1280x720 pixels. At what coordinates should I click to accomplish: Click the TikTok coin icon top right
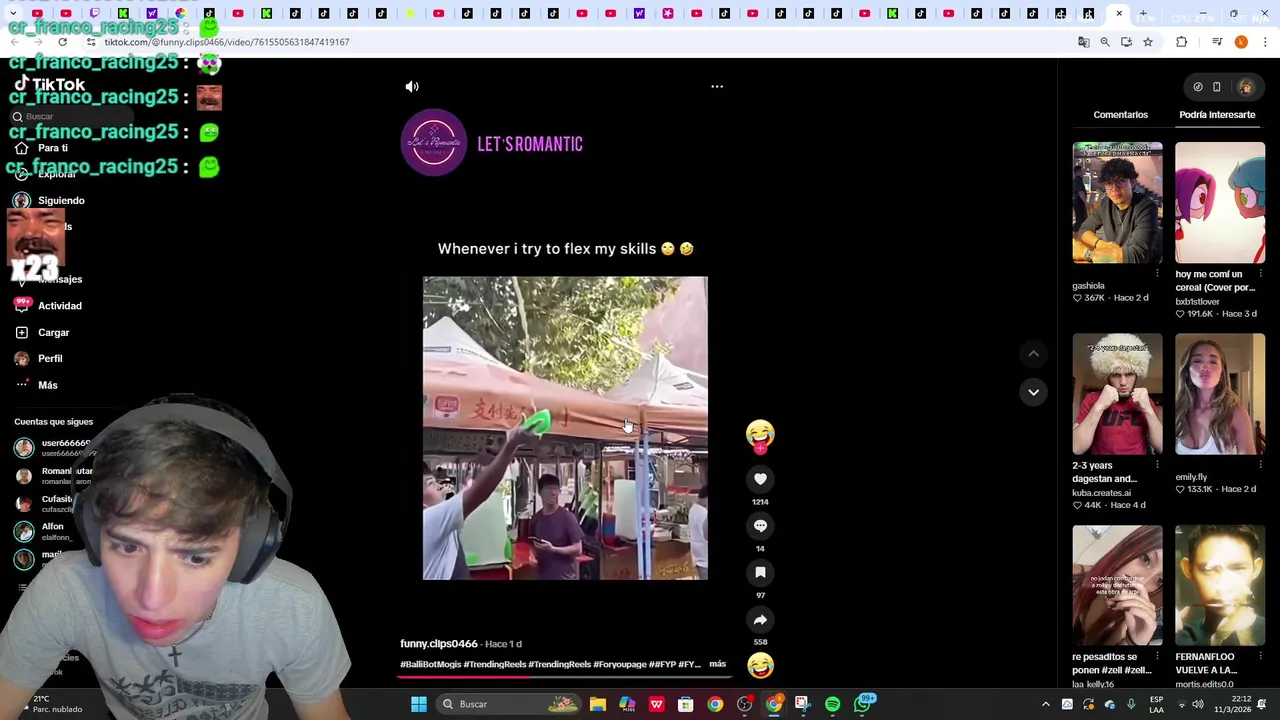pyautogui.click(x=1197, y=87)
